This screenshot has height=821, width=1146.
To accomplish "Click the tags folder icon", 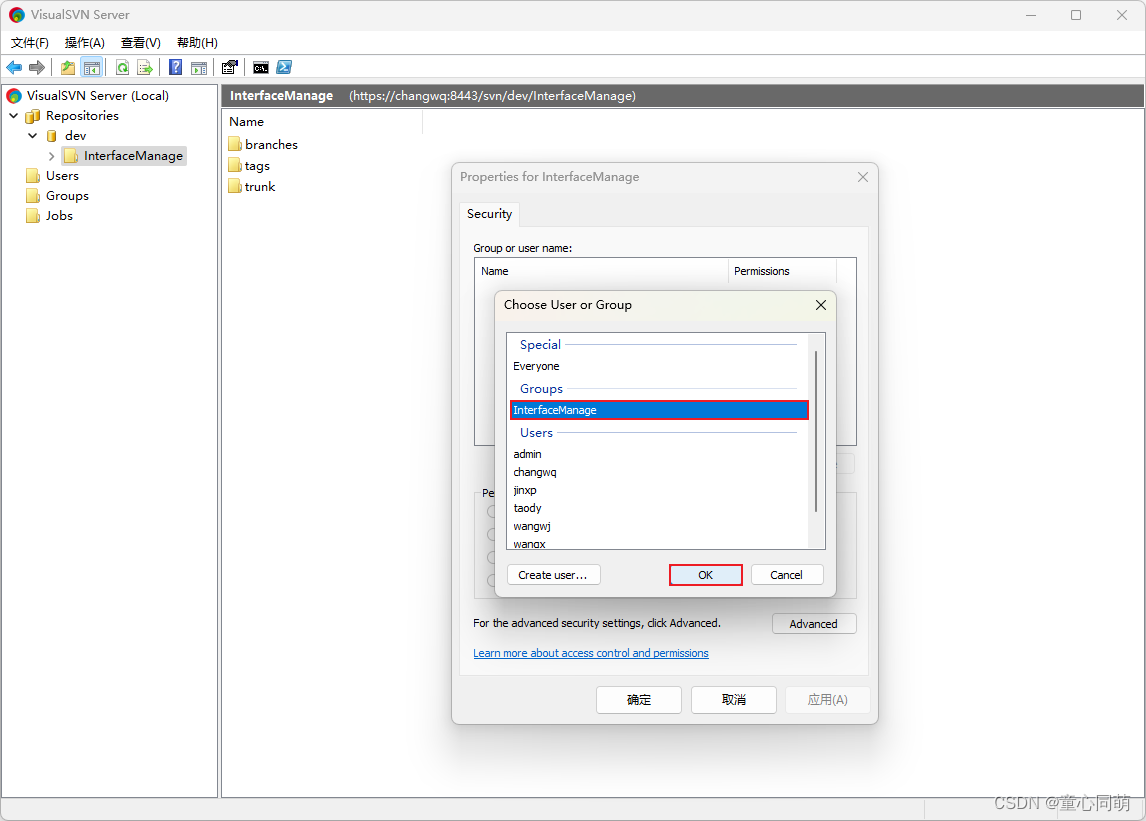I will (235, 165).
